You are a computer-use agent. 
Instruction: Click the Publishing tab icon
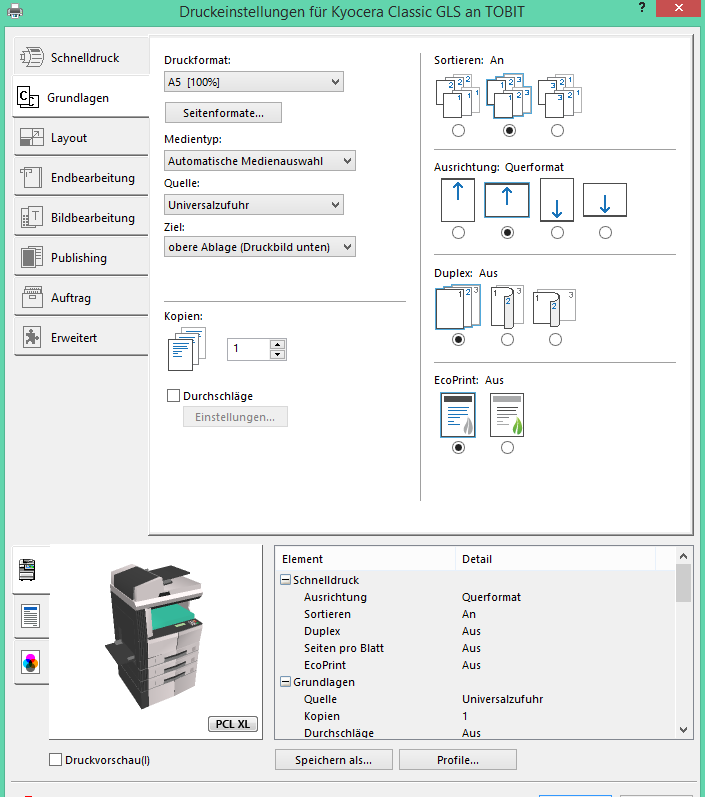[32, 257]
